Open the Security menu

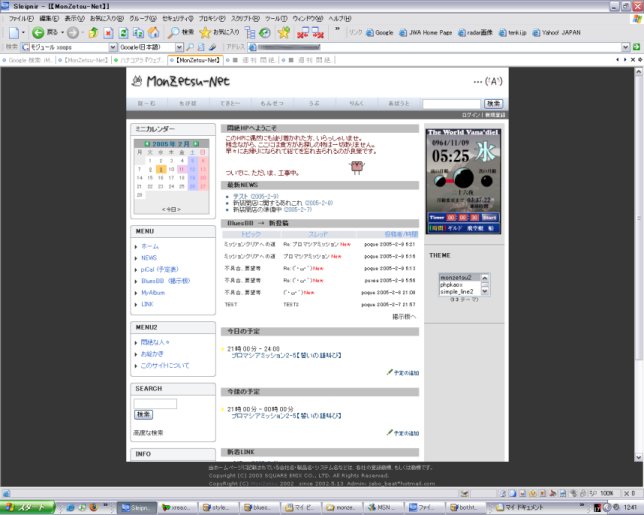(x=177, y=18)
